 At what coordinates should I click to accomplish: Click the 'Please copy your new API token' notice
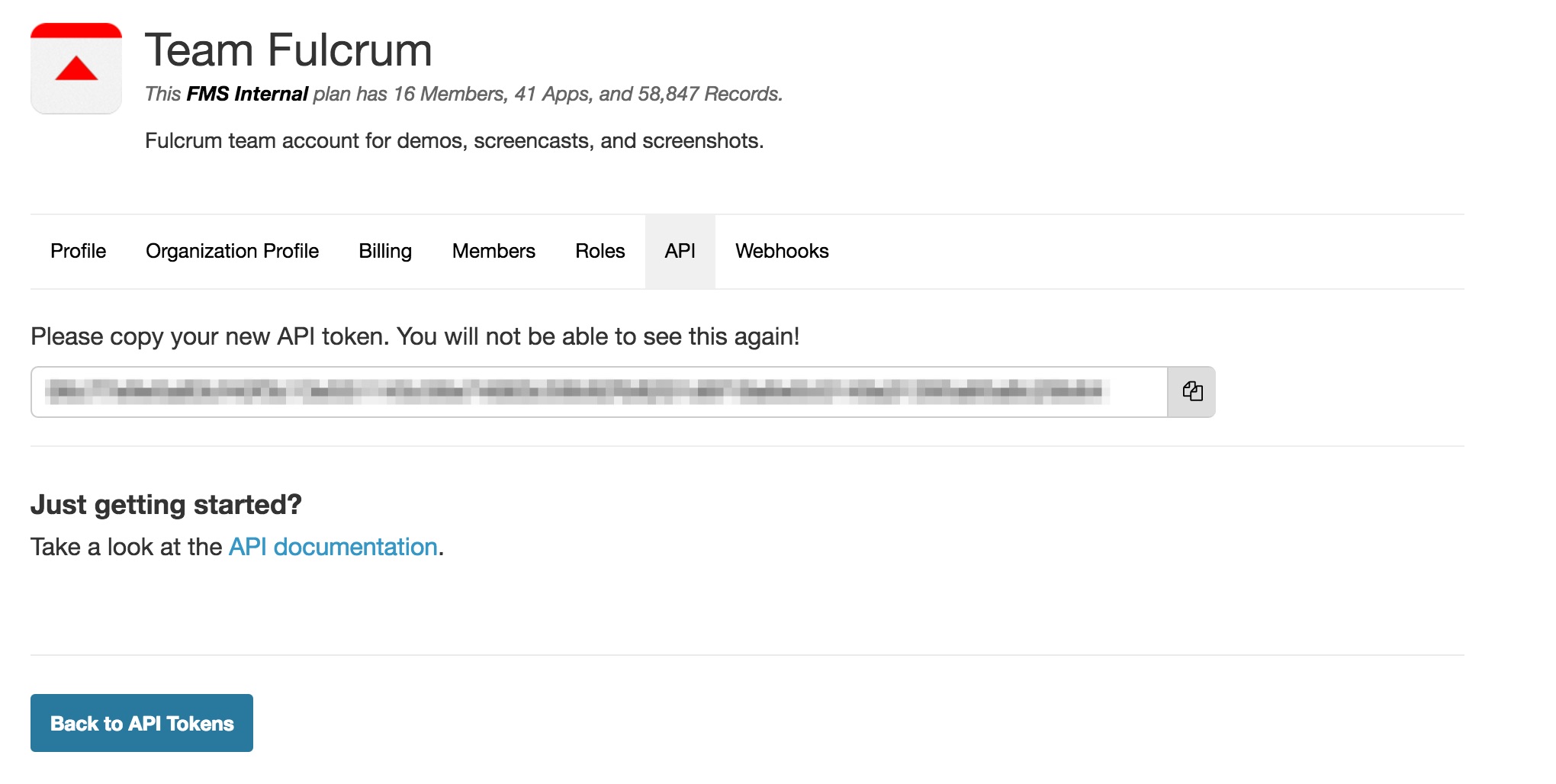415,336
